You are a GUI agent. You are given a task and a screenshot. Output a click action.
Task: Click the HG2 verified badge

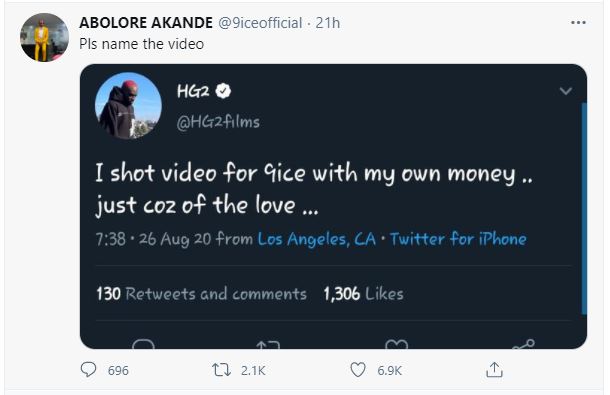point(223,91)
